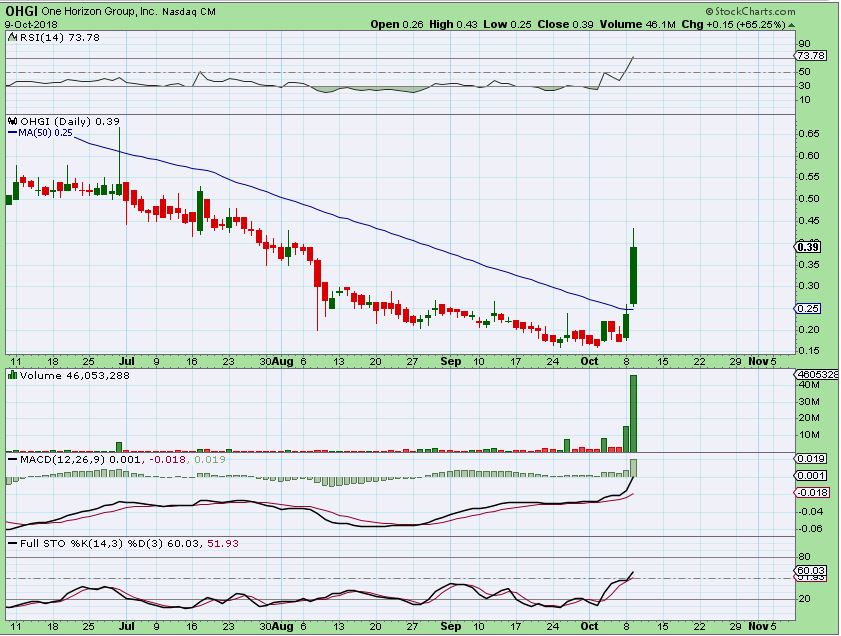Image resolution: width=841 pixels, height=636 pixels.
Task: Click the tallest green volume bar
Action: 633,413
